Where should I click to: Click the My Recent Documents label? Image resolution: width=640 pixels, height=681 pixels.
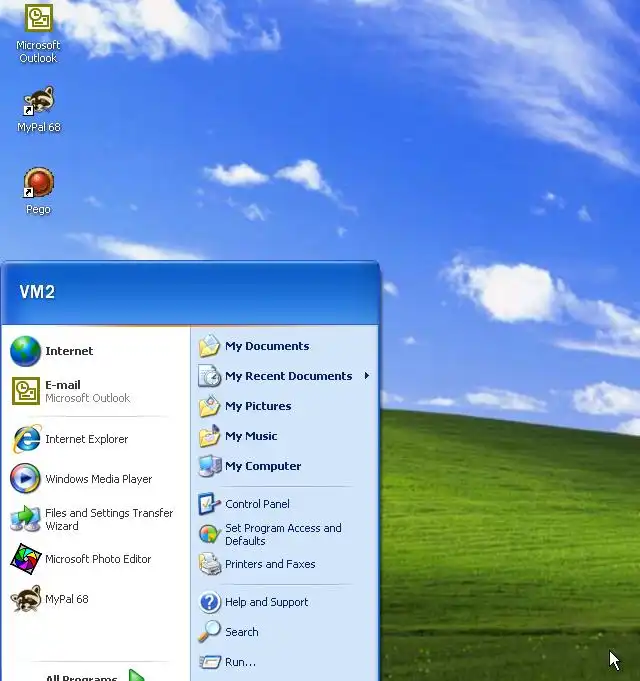(x=288, y=376)
